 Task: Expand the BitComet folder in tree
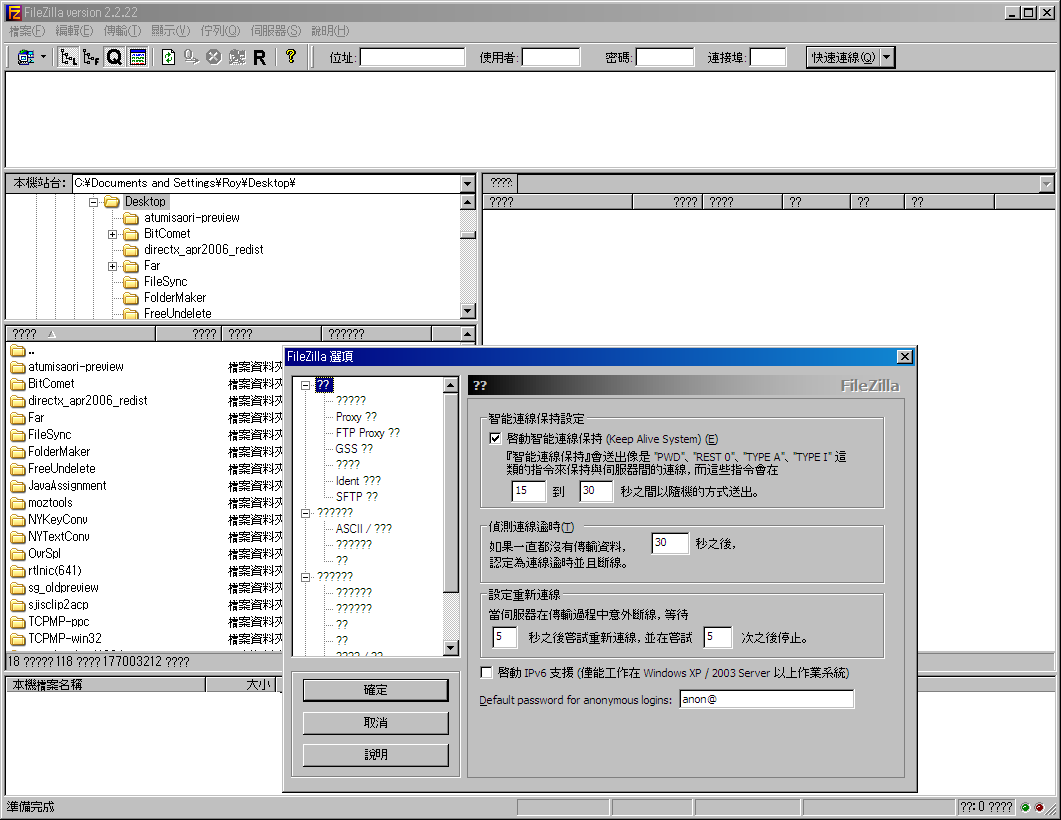pyautogui.click(x=113, y=234)
